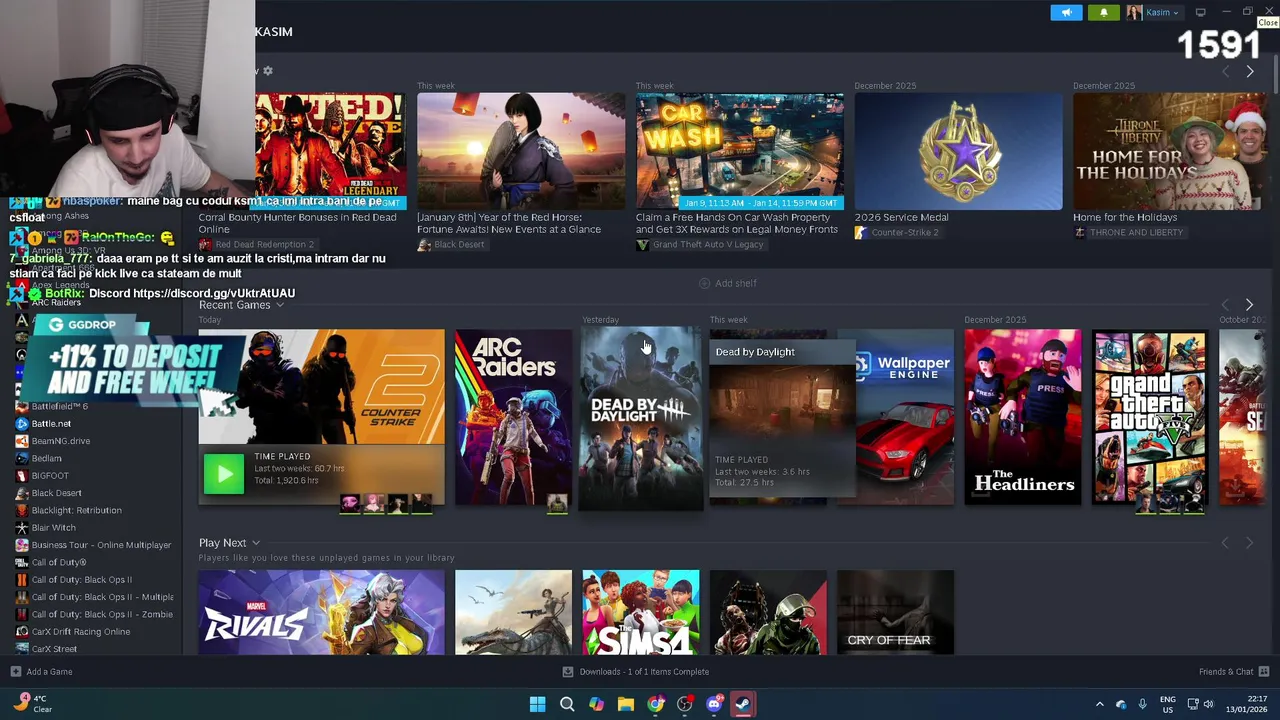
Task: Click the Grand Theft Auto V Legacy tag
Action: coord(700,245)
